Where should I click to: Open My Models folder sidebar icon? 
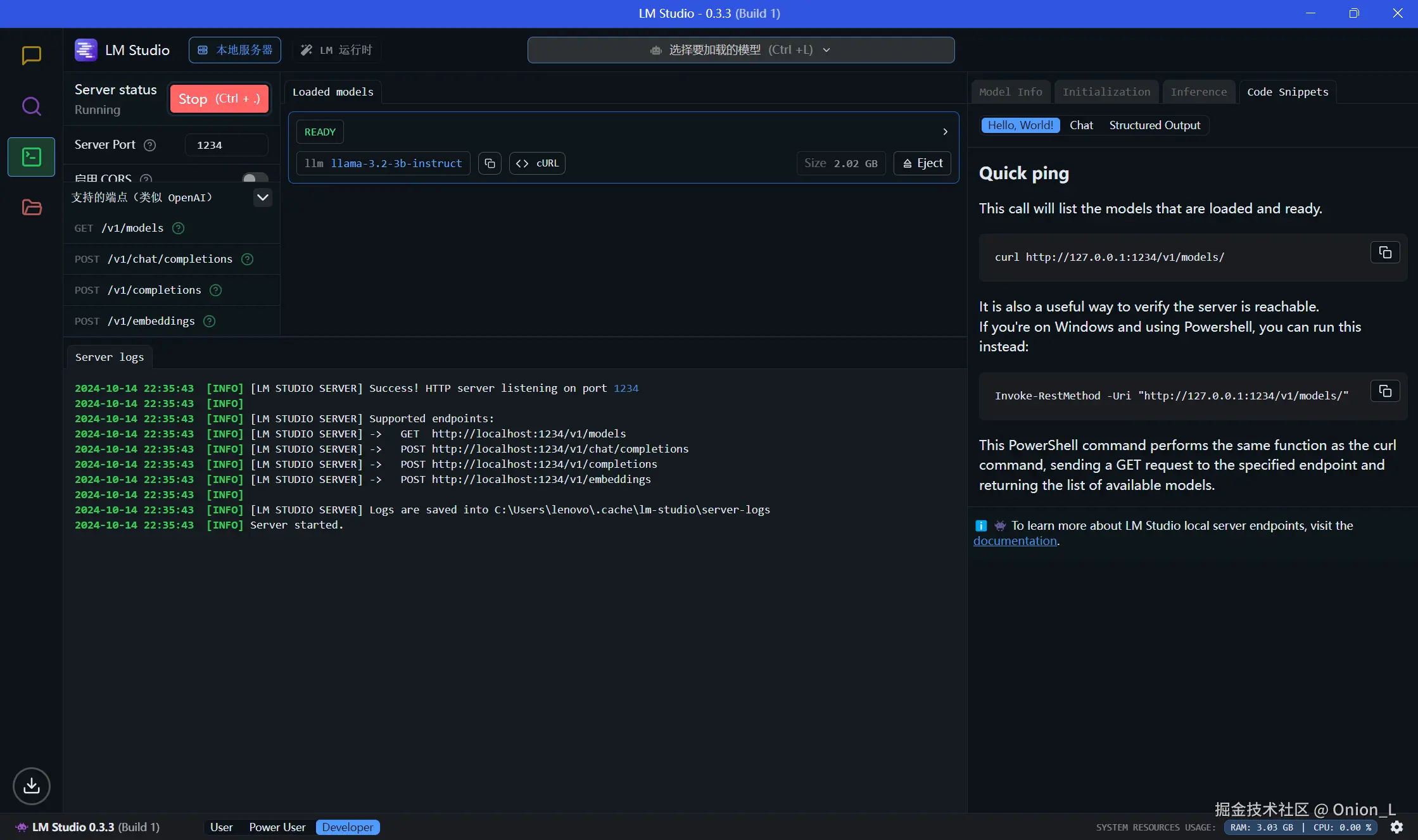pos(31,207)
